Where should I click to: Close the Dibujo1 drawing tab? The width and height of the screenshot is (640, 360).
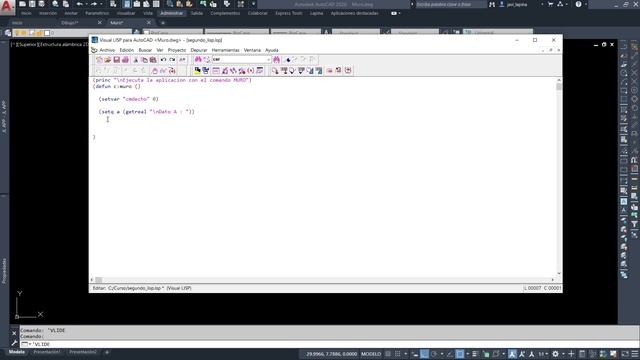pos(100,23)
